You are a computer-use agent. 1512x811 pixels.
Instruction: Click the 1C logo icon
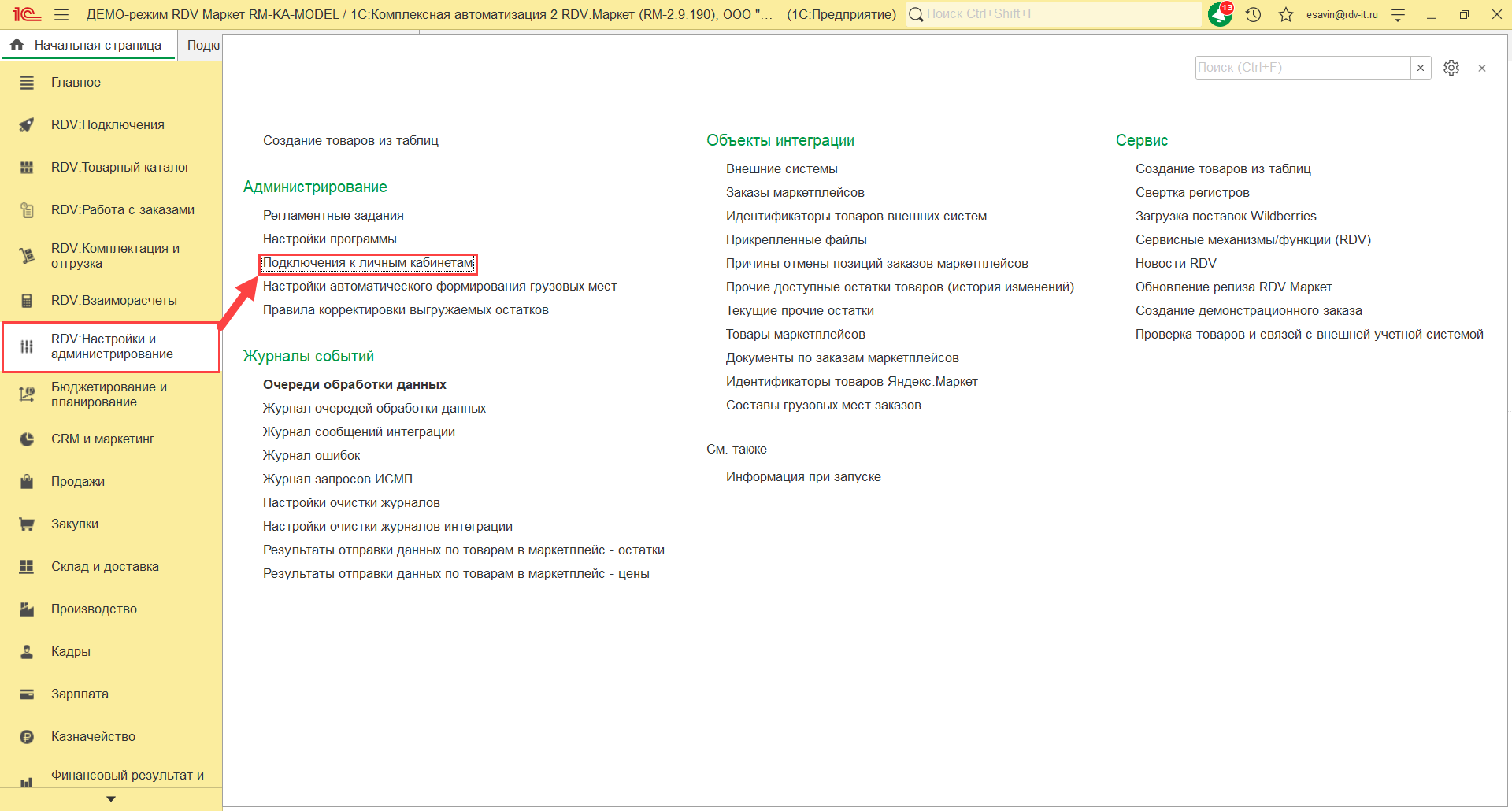[27, 14]
